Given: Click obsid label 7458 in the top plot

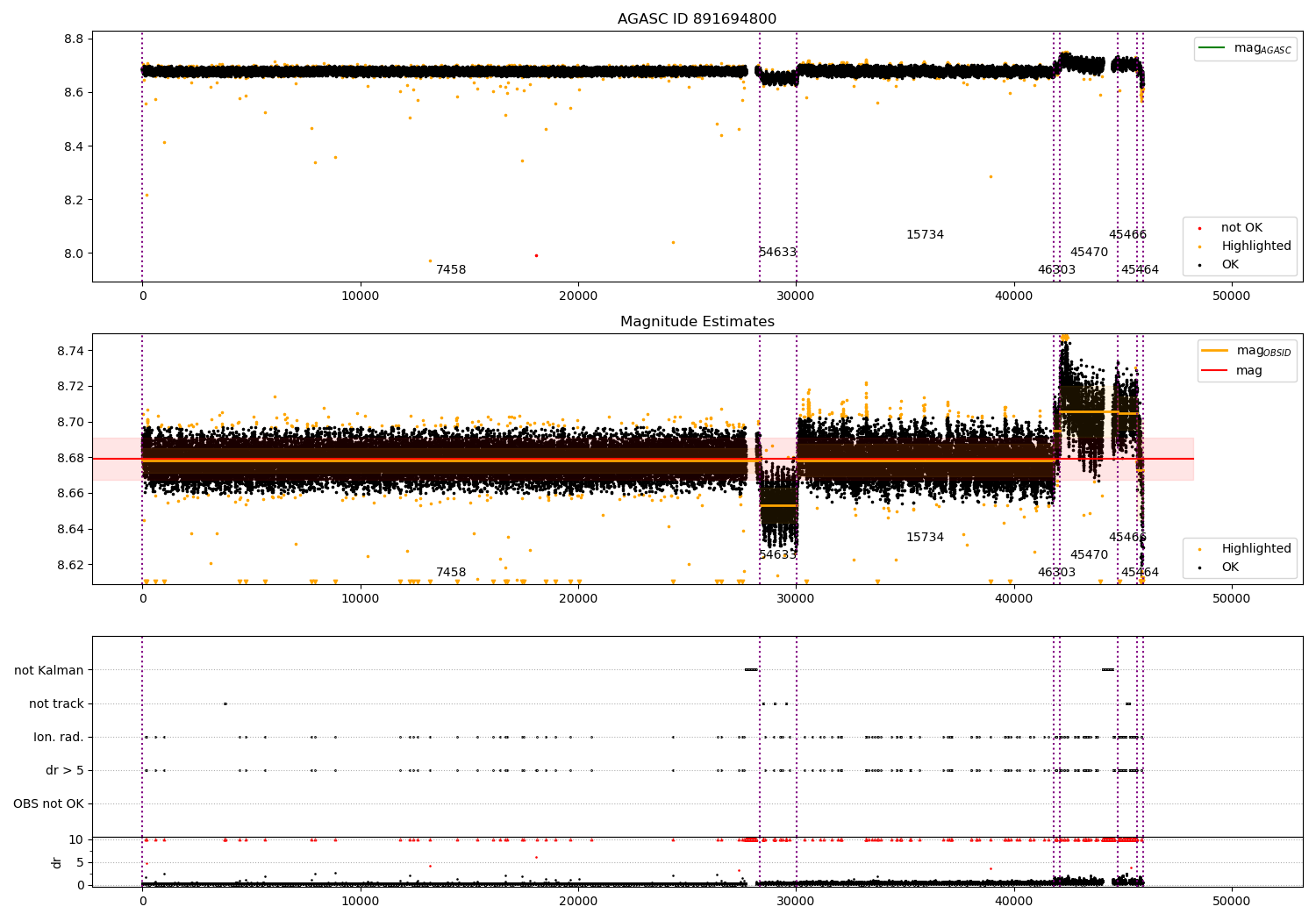Looking at the screenshot, I should 451,270.
